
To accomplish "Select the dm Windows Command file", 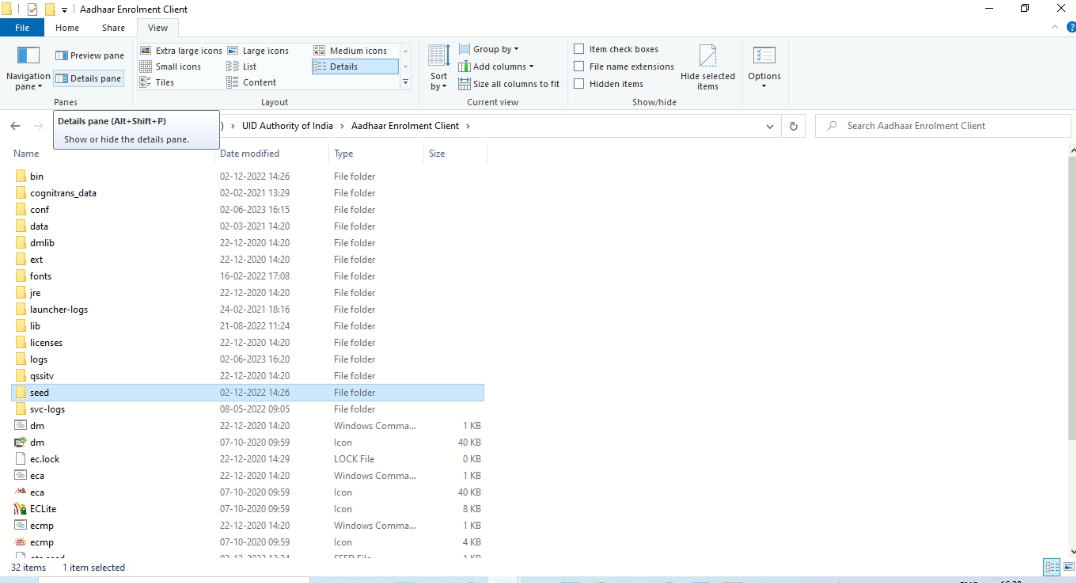I will [248, 426].
